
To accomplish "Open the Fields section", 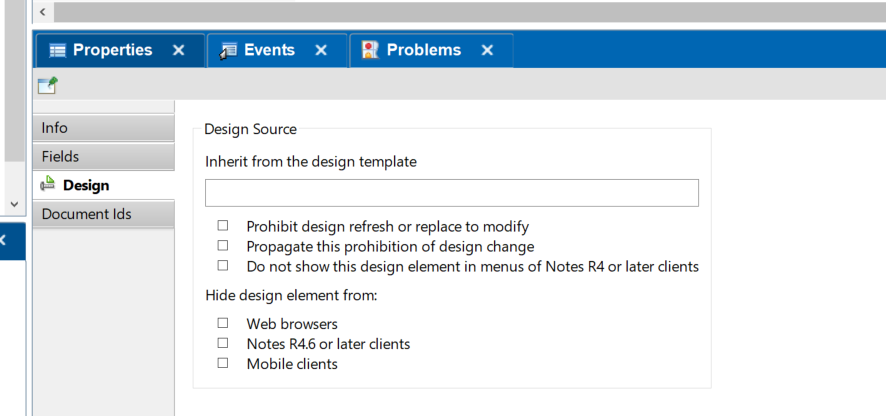I will coord(104,157).
